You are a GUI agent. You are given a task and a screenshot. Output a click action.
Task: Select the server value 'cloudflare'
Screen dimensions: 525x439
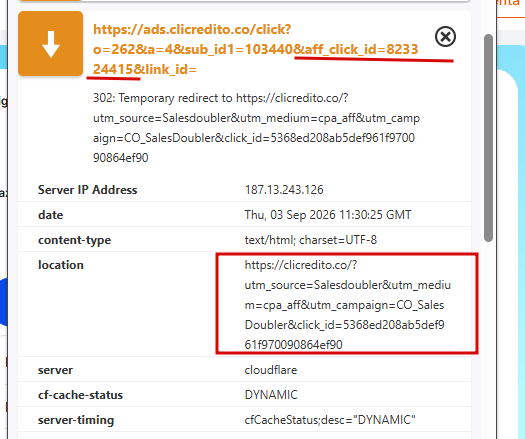[271, 370]
